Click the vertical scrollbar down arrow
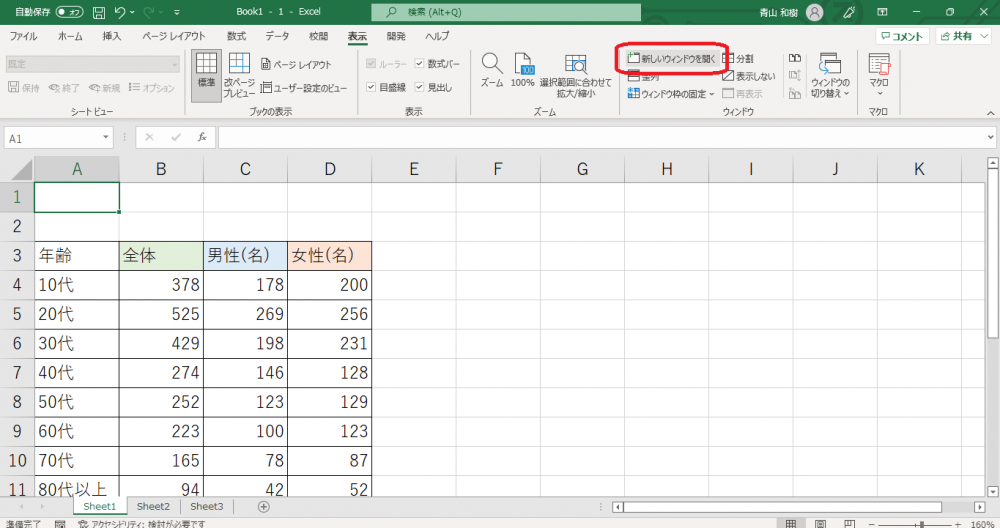The image size is (1000, 528). [992, 491]
